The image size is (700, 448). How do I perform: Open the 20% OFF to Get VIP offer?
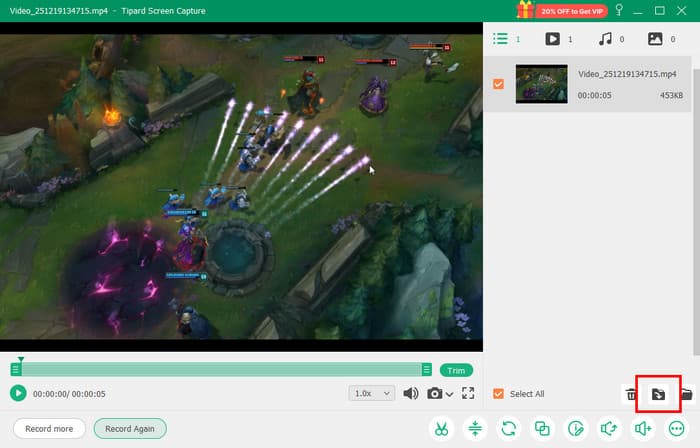562,10
